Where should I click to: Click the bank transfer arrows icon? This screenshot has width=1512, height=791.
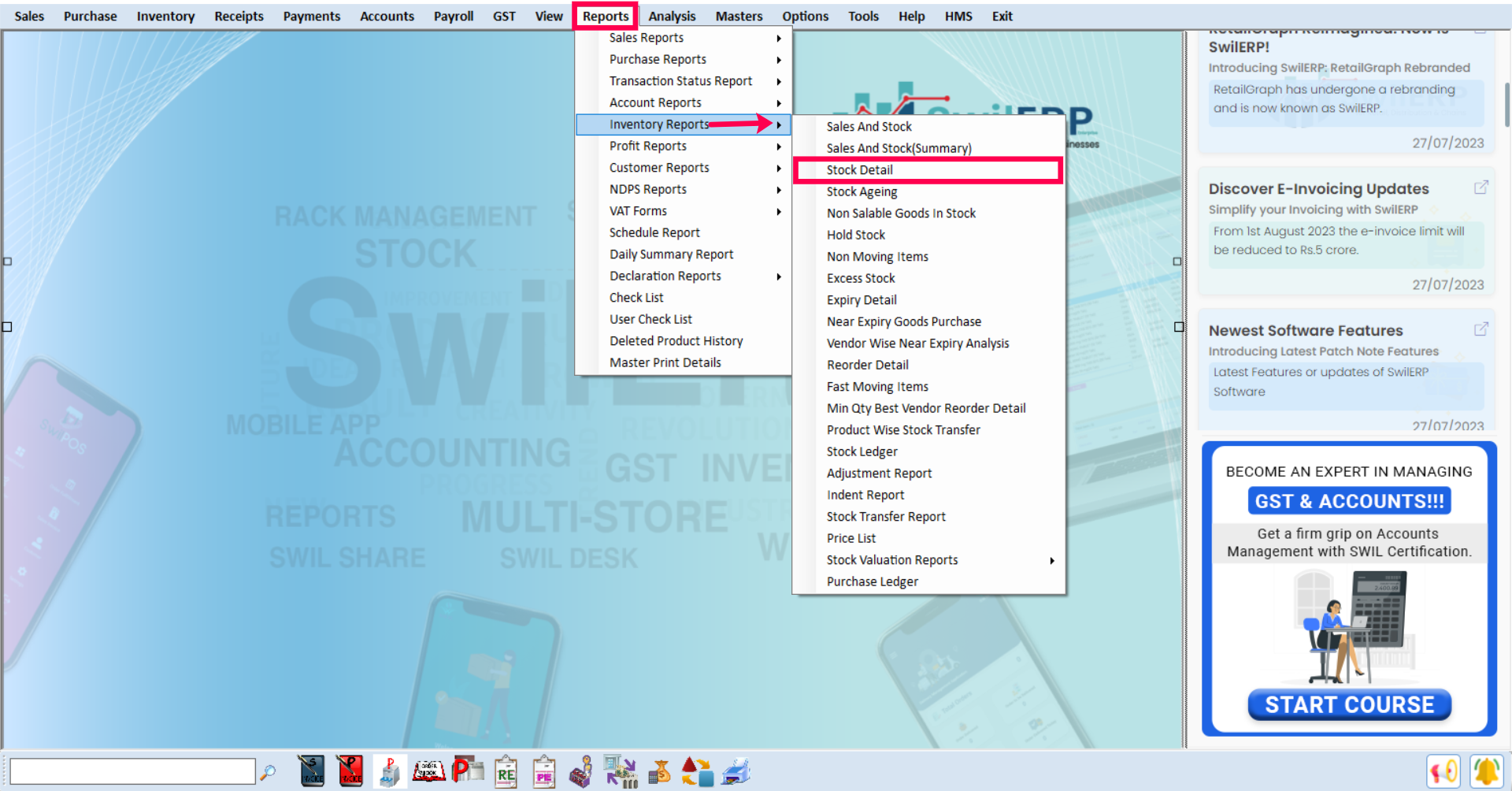point(621,772)
